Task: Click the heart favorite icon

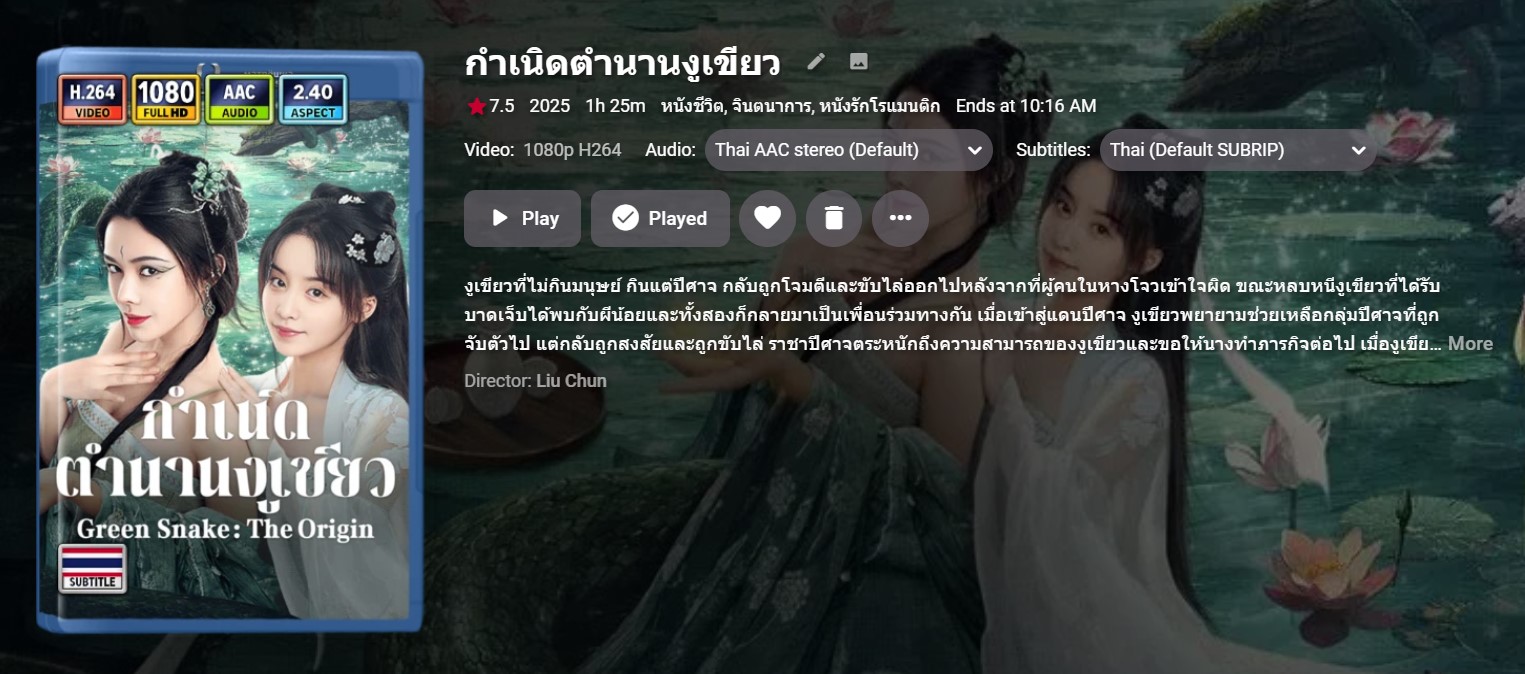Action: click(767, 218)
